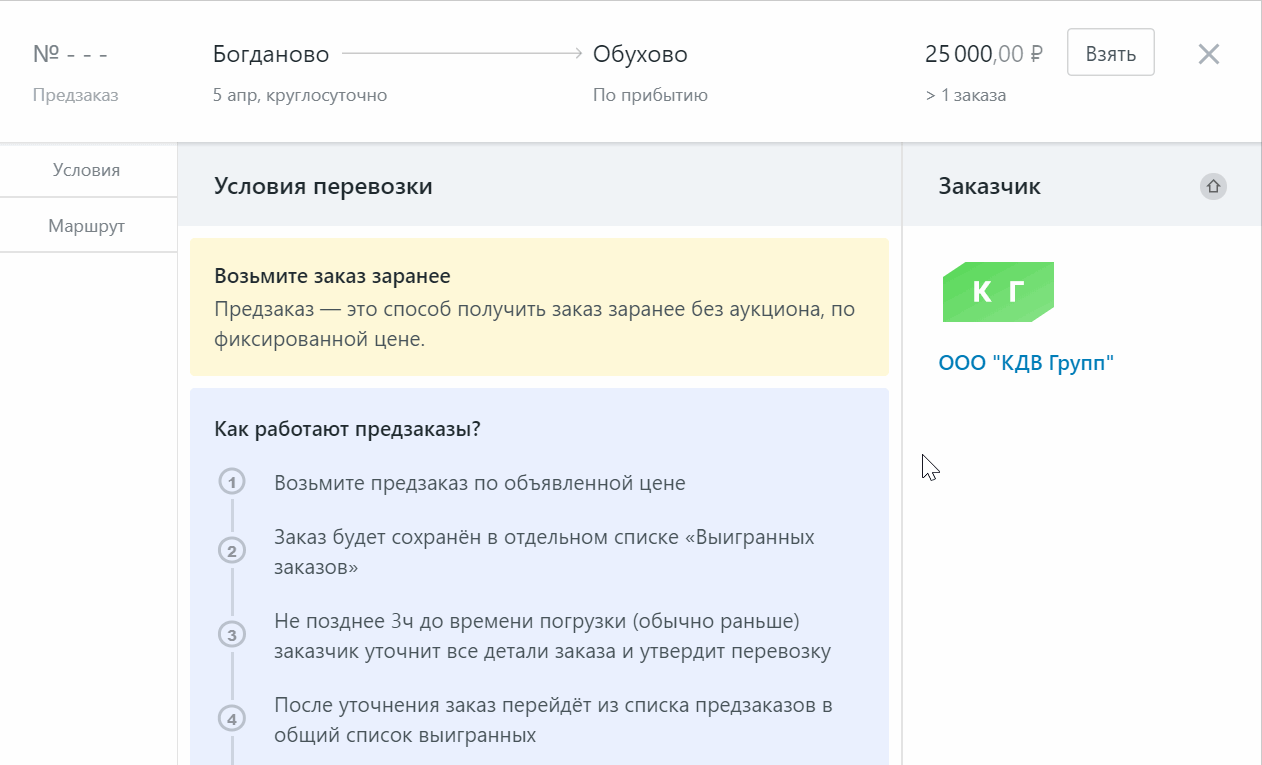
Task: Click the yellow "Возьмите заказ заранее" notice
Action: point(539,307)
